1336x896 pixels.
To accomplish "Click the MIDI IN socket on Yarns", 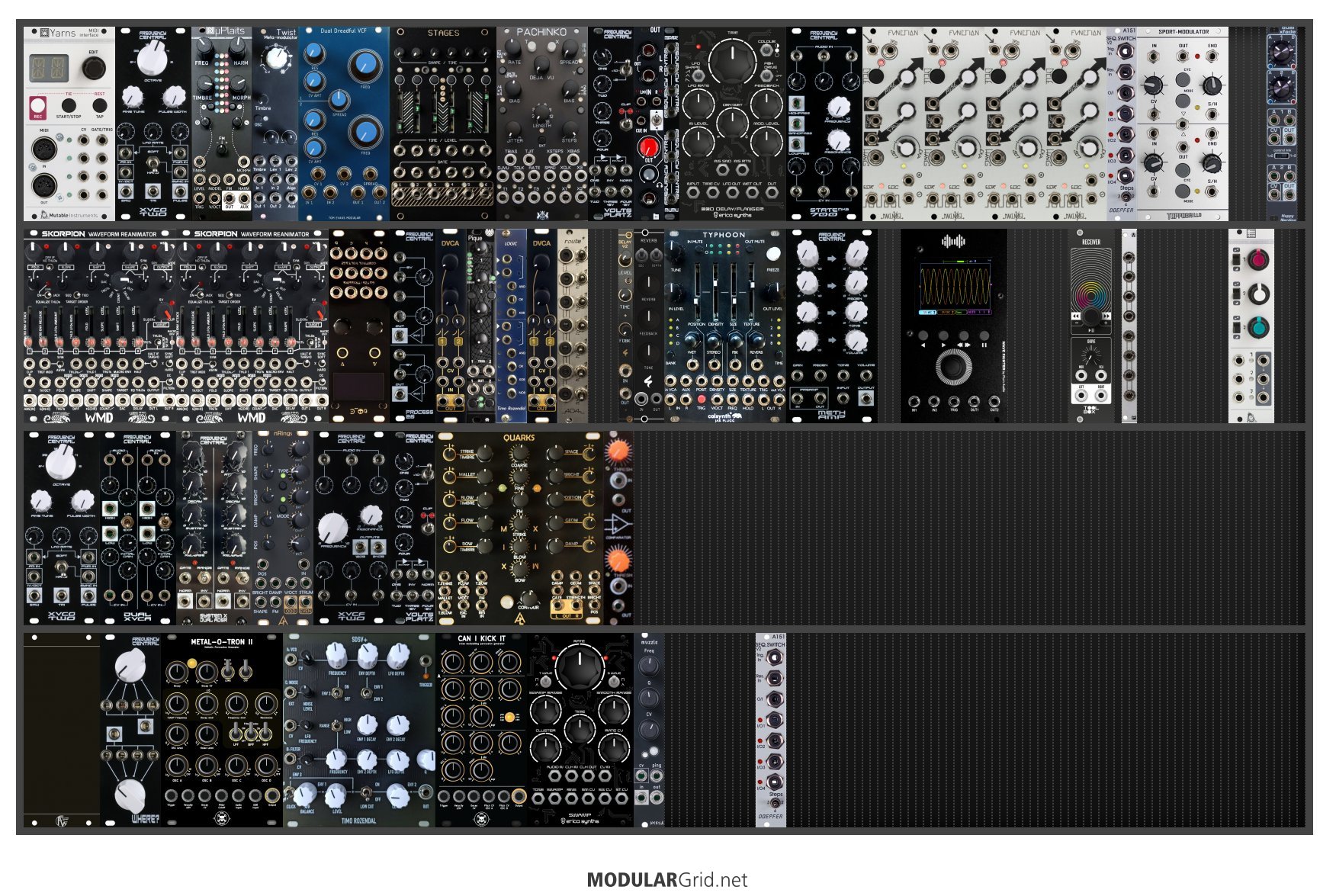I will 44,148.
